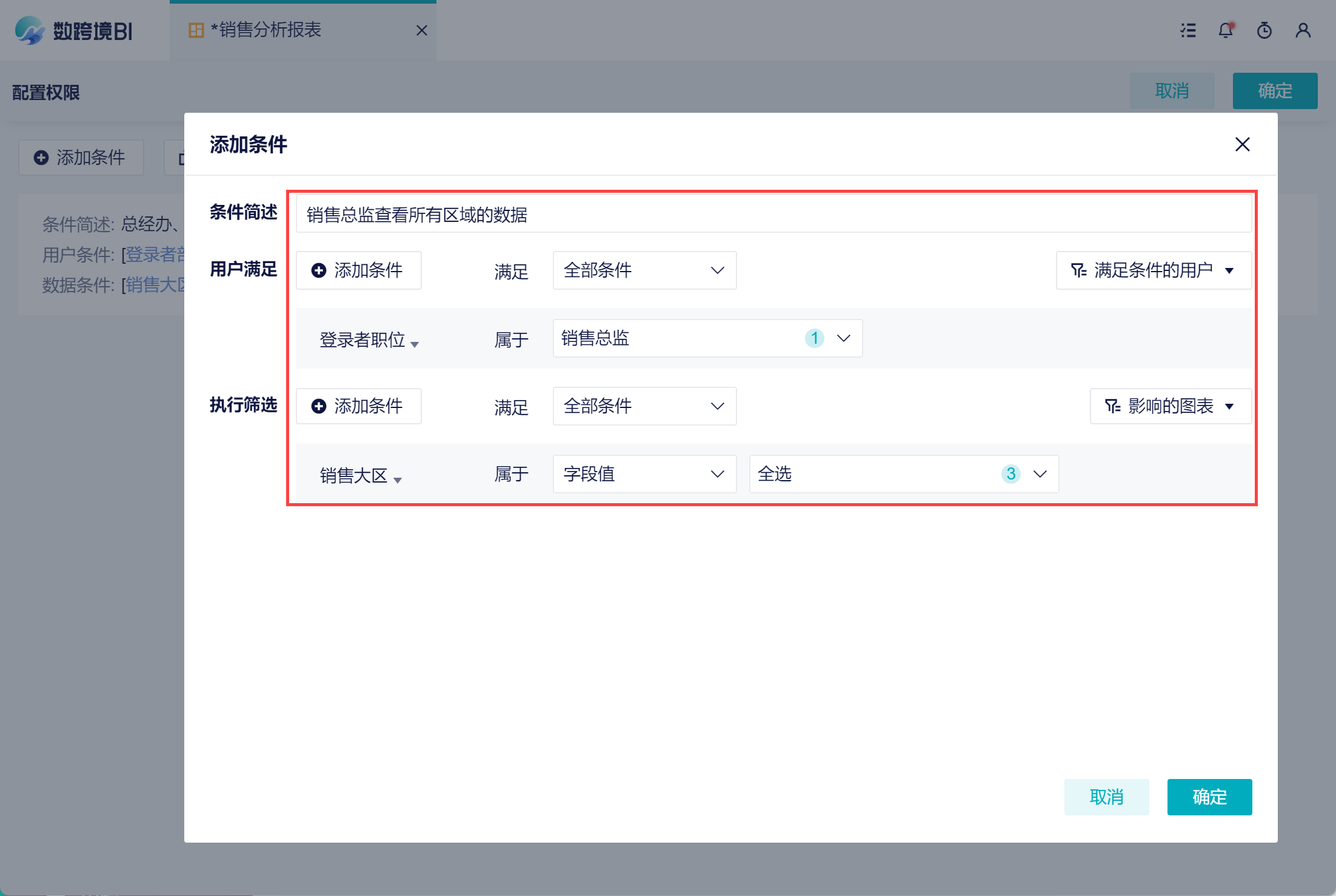Viewport: 1336px width, 896px height.
Task: Close the 添加条件 dialog with X
Action: [1242, 144]
